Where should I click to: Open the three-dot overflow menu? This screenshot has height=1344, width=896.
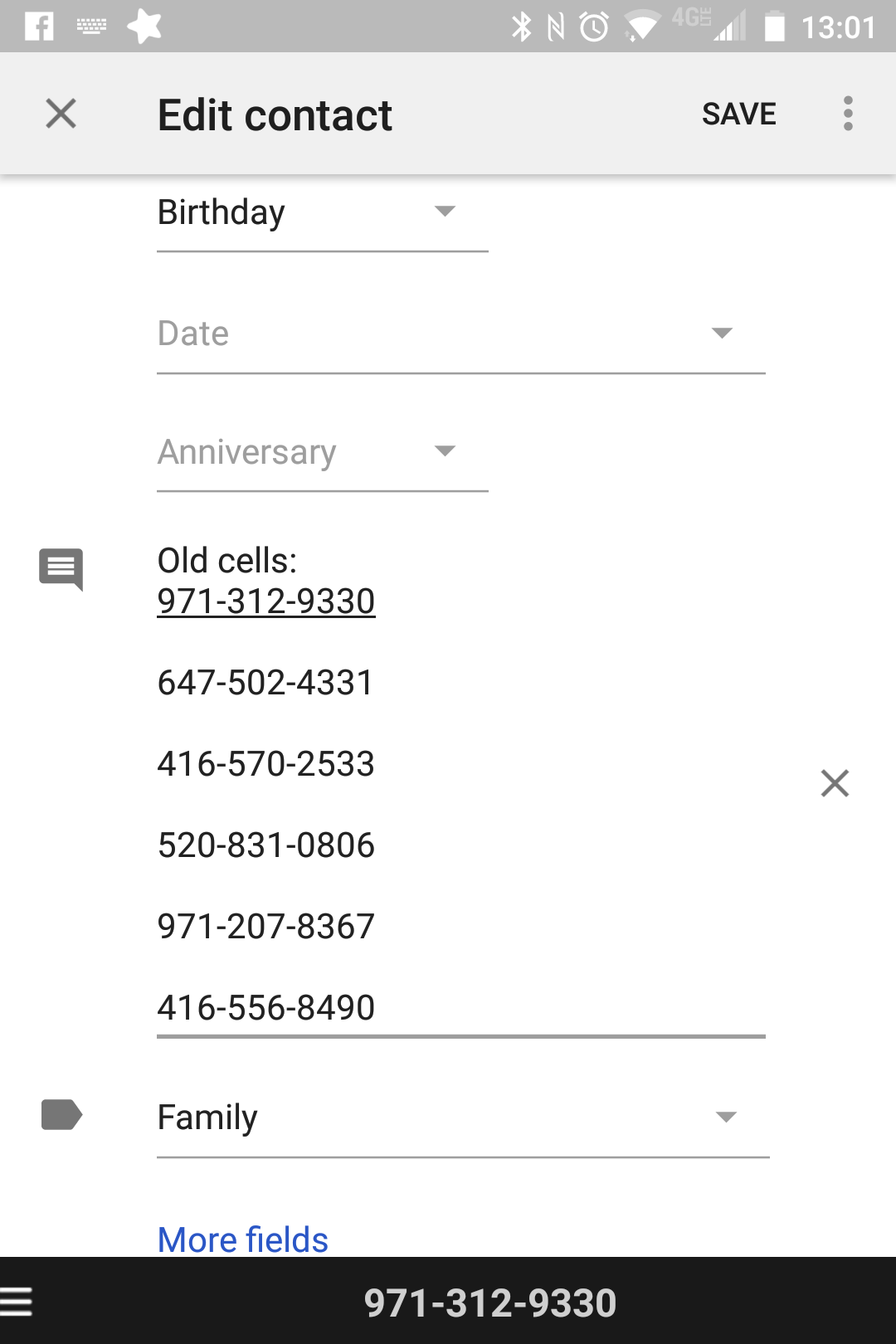click(x=848, y=114)
